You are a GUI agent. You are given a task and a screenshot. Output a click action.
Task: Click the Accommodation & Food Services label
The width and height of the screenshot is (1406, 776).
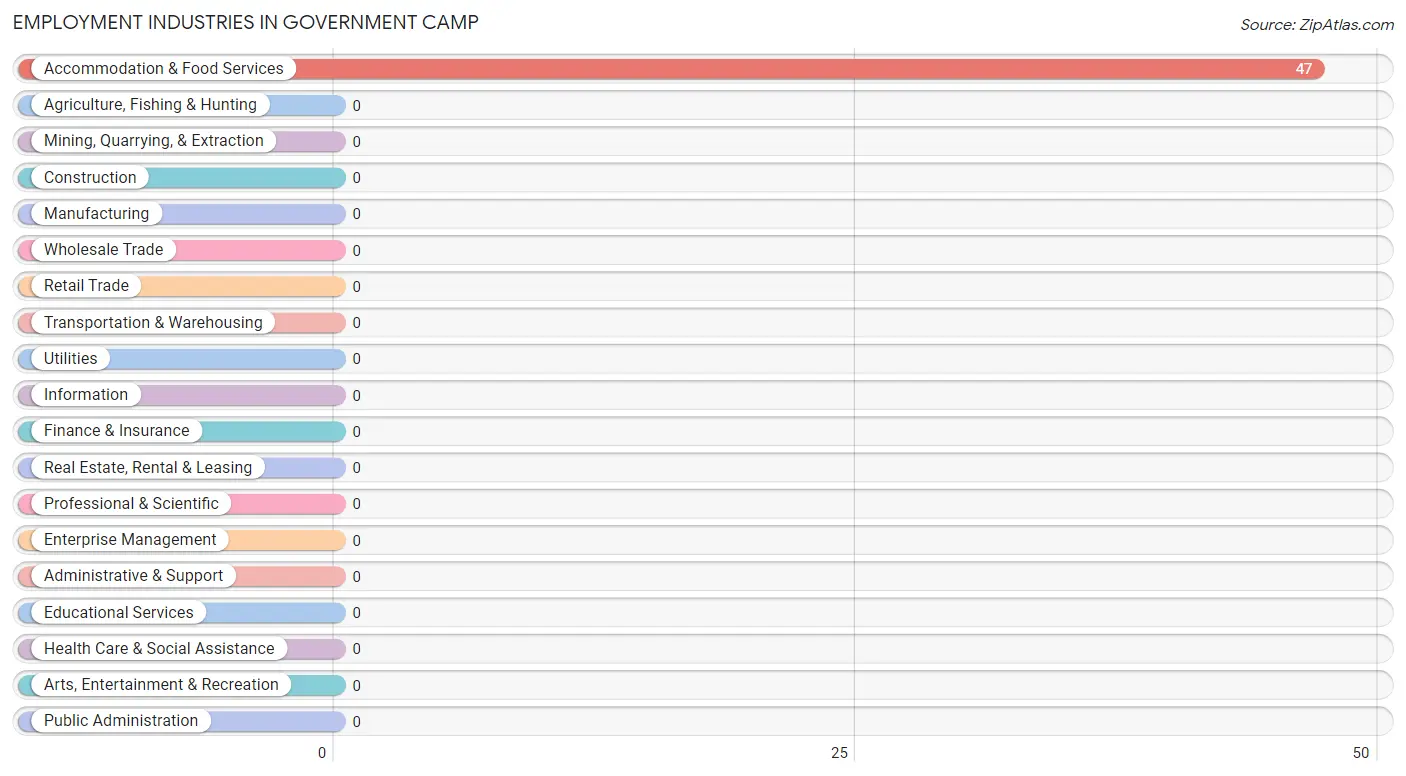coord(164,69)
